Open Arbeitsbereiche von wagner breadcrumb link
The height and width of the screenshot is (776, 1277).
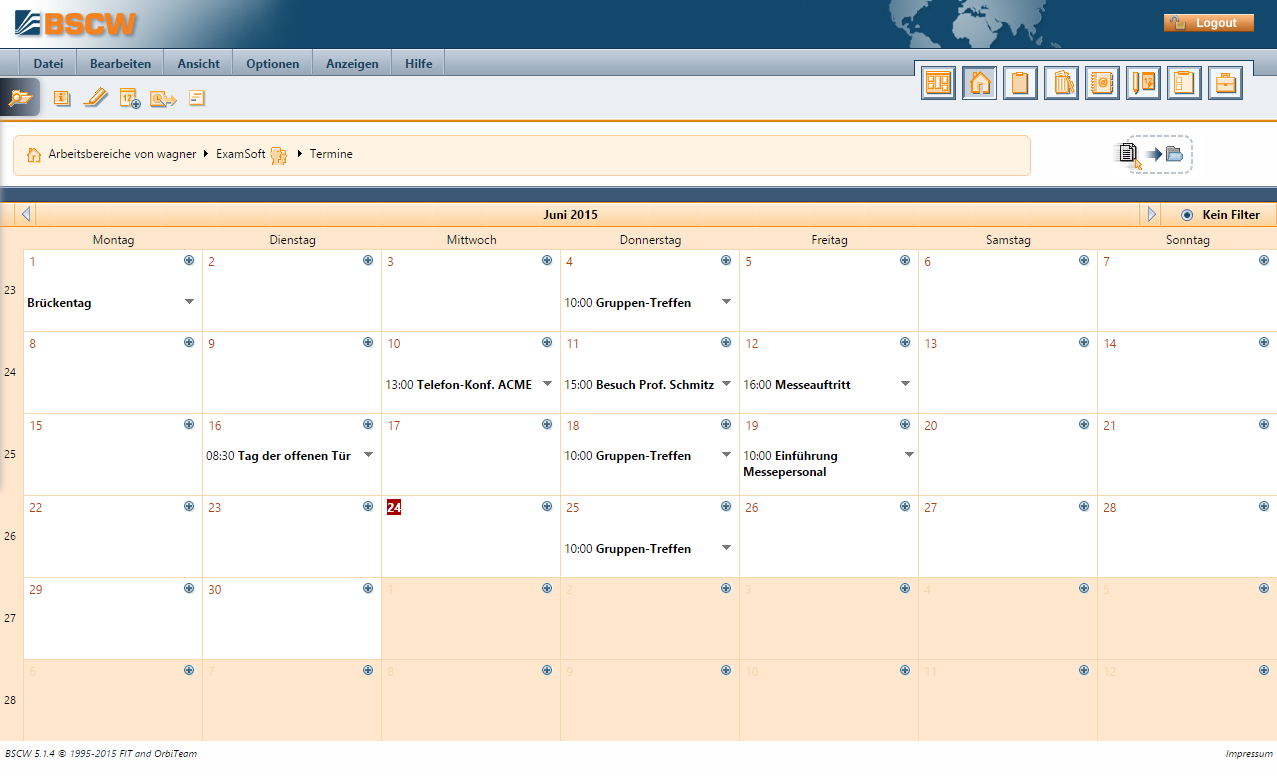(122, 155)
